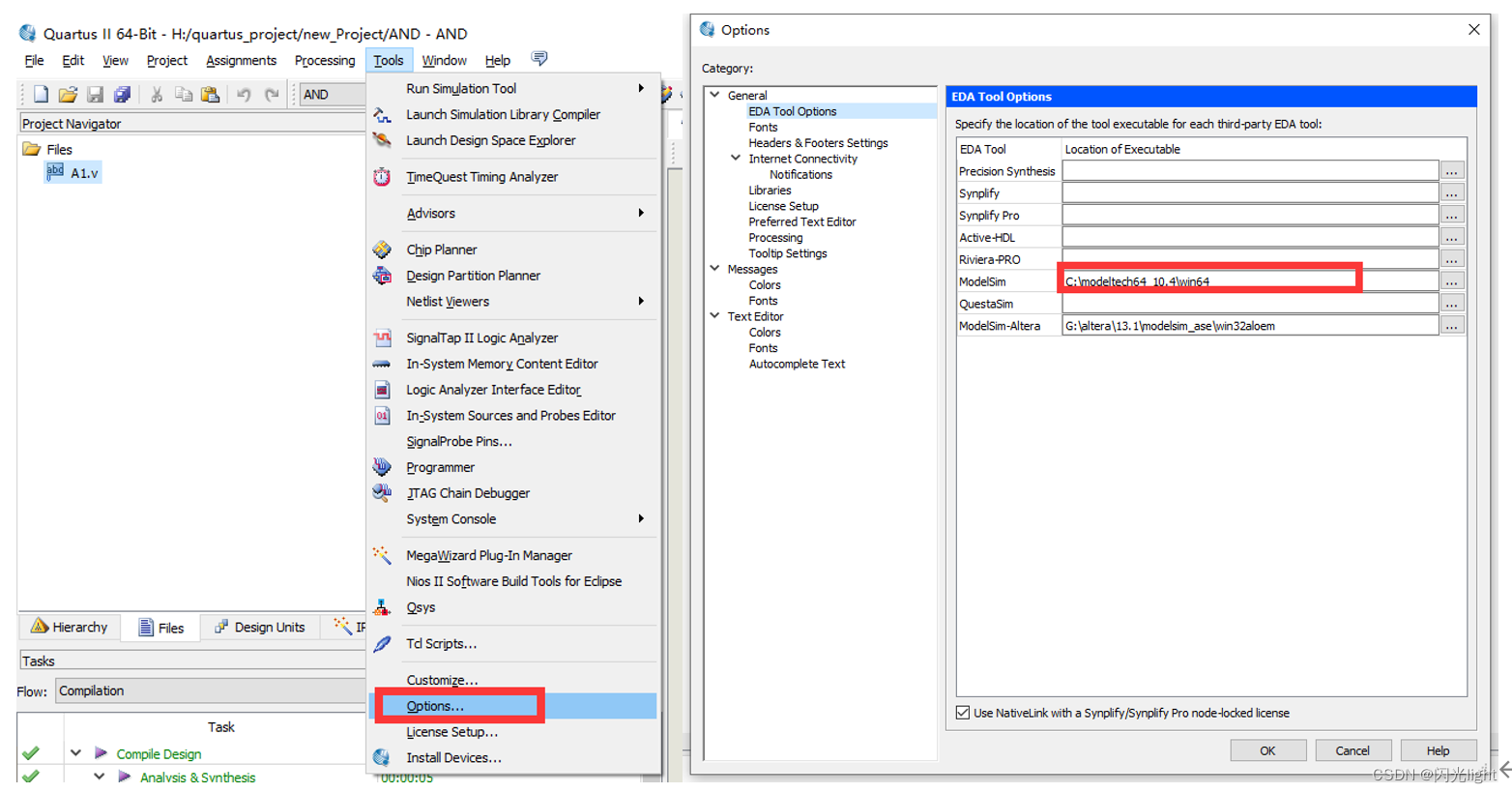
Task: Click the Design Partition Planner icon
Action: coord(382,276)
